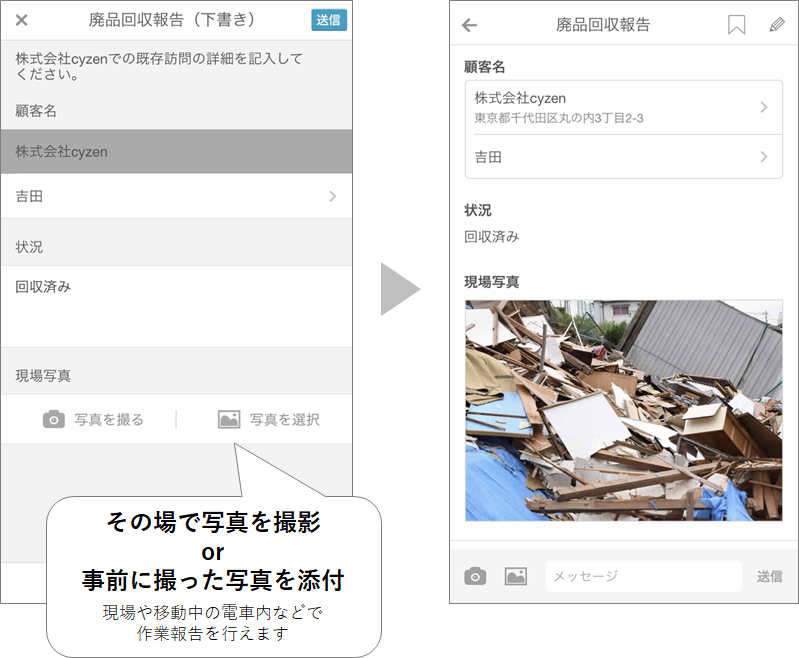This screenshot has width=799, height=658.
Task: Expand chevron on draft 吉田 row
Action: [x=333, y=196]
